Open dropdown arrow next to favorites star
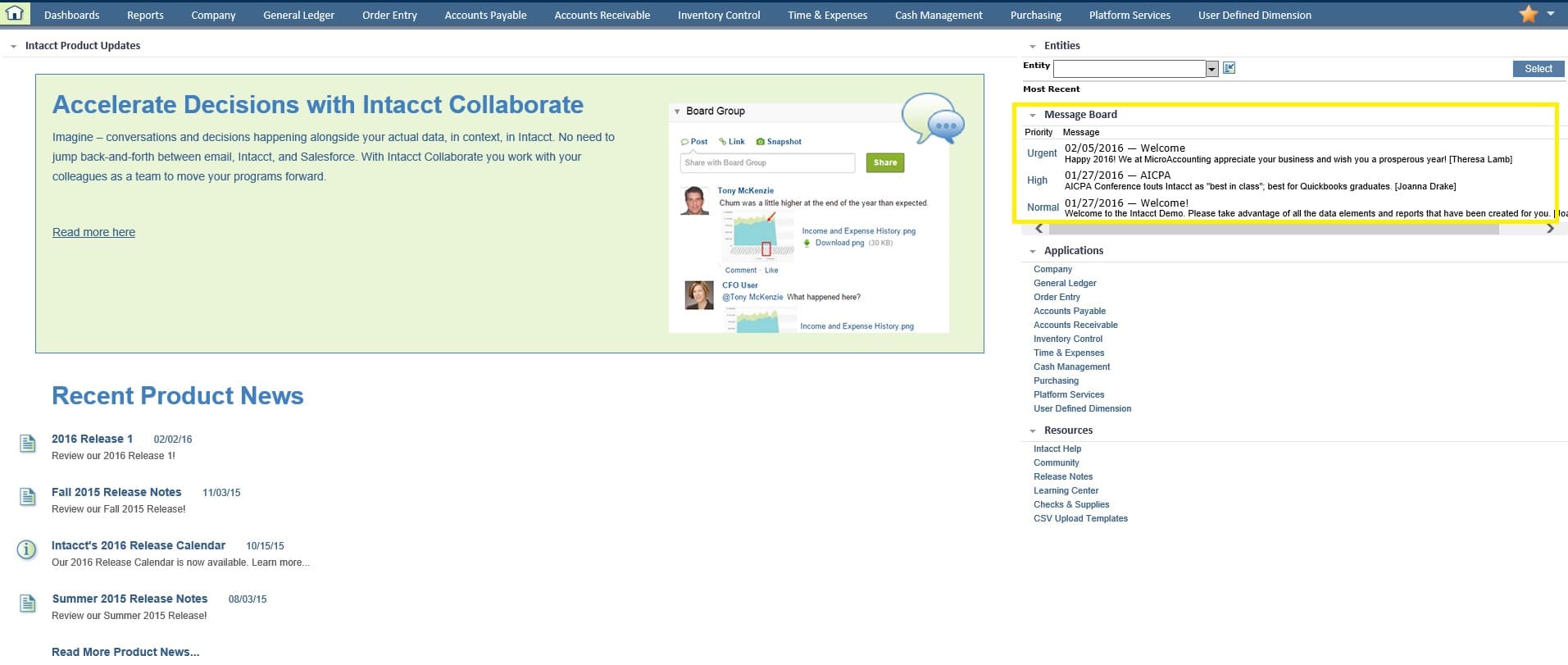1568x665 pixels. pos(1550,14)
